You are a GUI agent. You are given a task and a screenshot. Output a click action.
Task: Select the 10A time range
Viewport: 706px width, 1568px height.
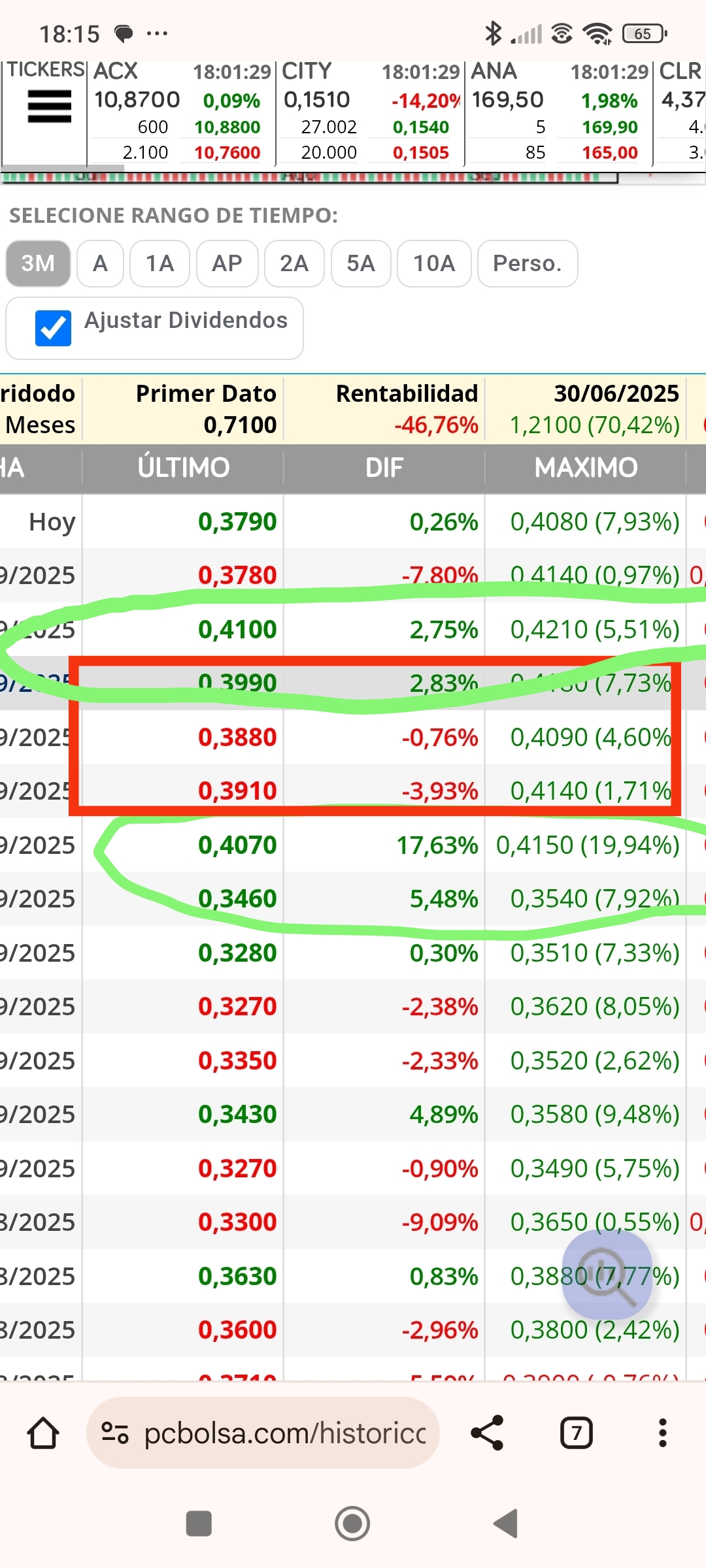point(434,263)
